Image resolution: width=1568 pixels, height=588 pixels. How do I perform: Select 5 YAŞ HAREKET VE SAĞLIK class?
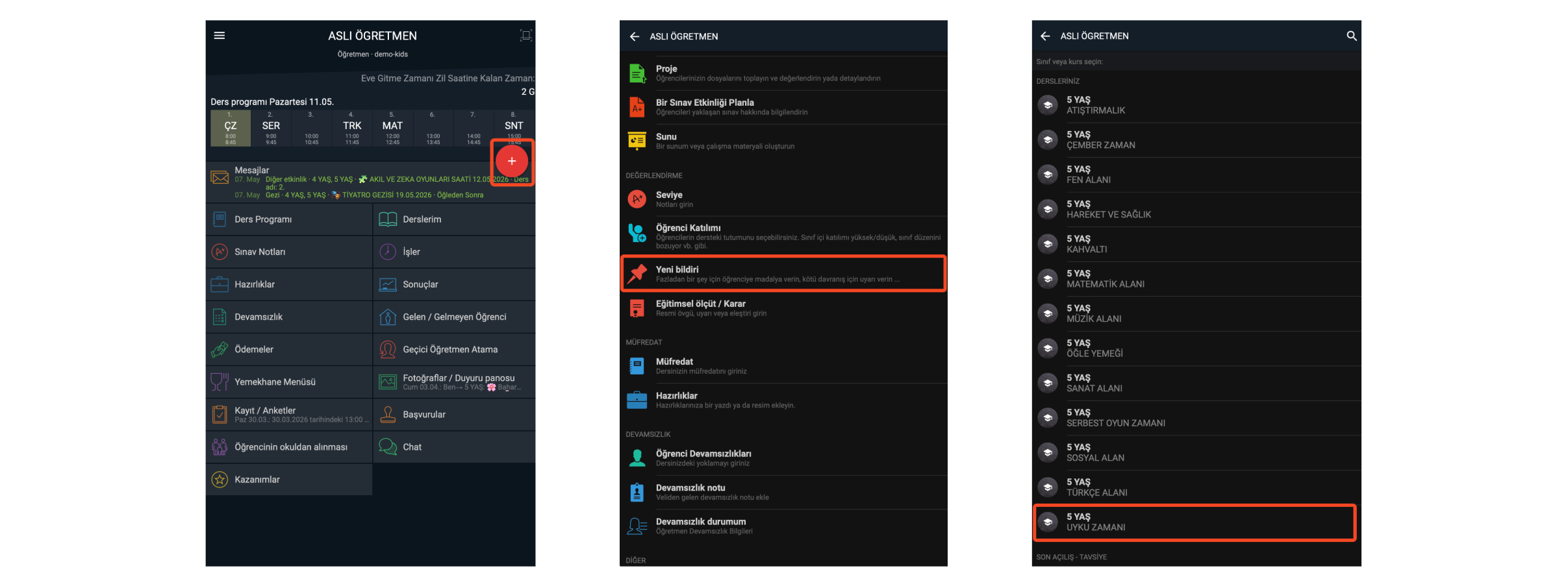click(x=1196, y=210)
